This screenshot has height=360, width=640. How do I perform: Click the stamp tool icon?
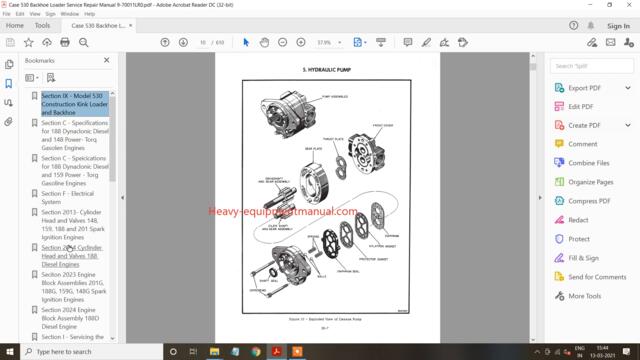coord(463,42)
